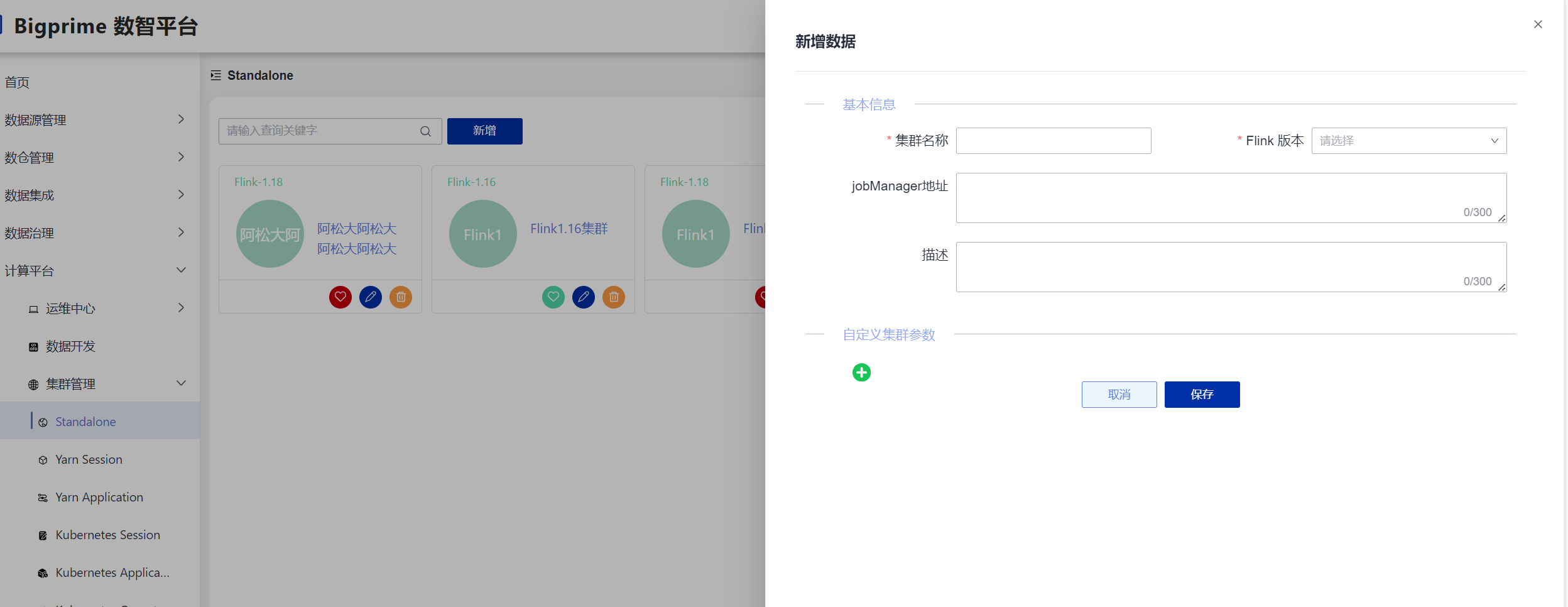Click the 集群管理 globe icon
Screen dimensions: 1568x607
pyautogui.click(x=33, y=385)
